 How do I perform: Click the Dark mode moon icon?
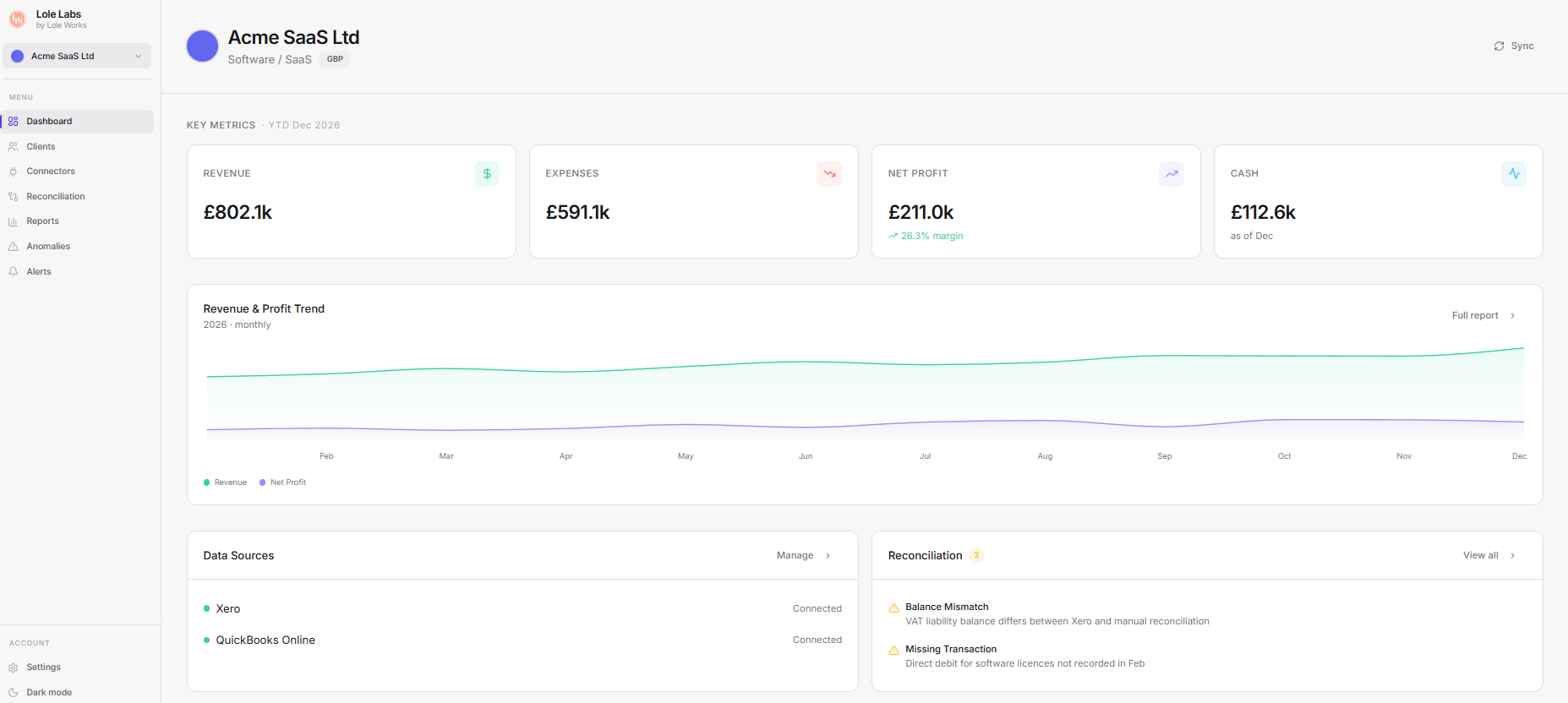tap(14, 693)
